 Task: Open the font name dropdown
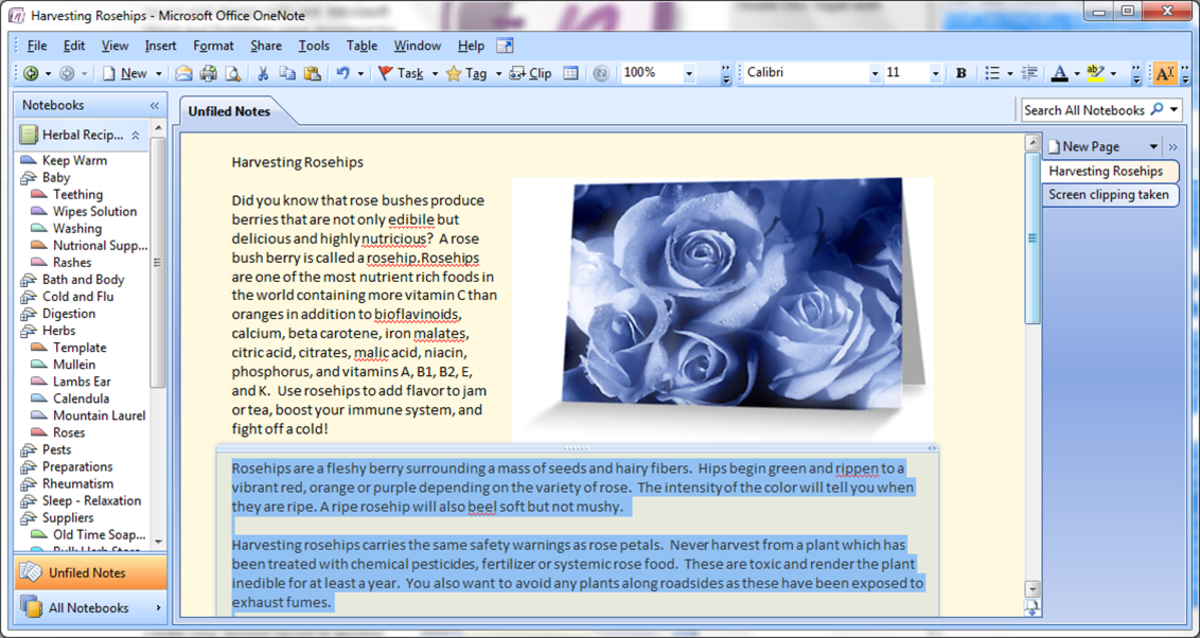click(x=875, y=73)
